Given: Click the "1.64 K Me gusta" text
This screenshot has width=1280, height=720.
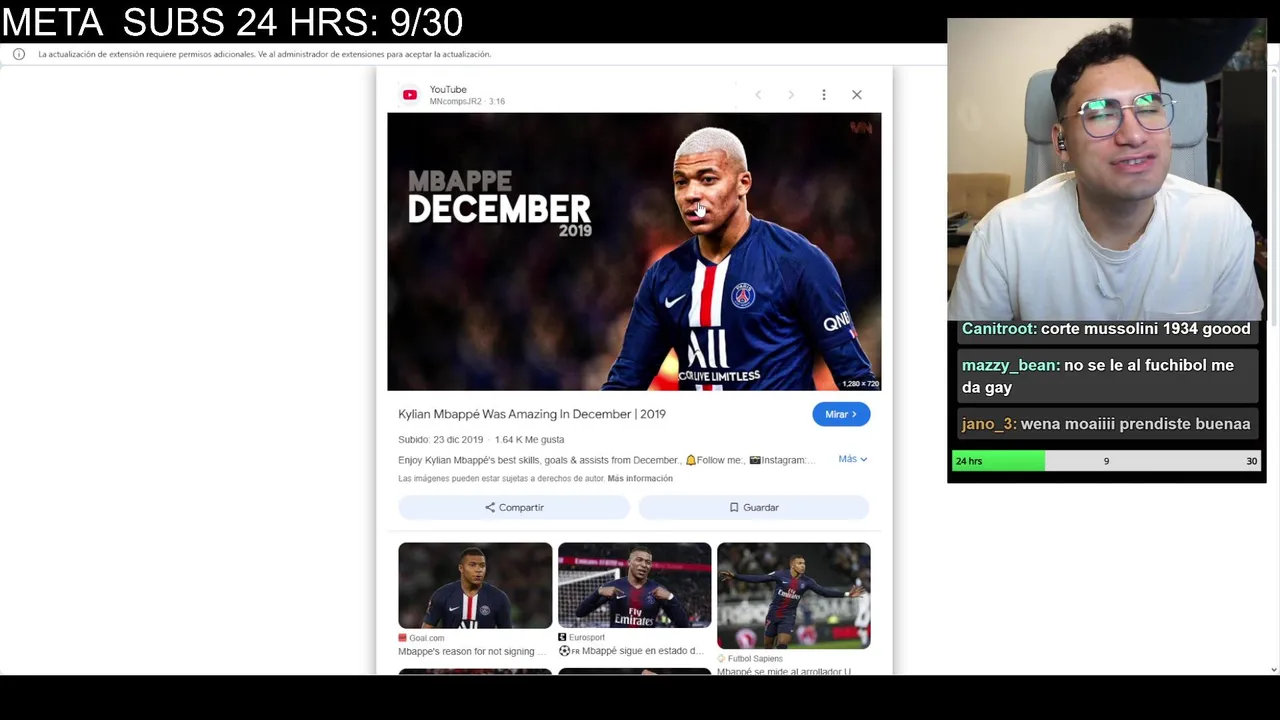Looking at the screenshot, I should pyautogui.click(x=529, y=439).
